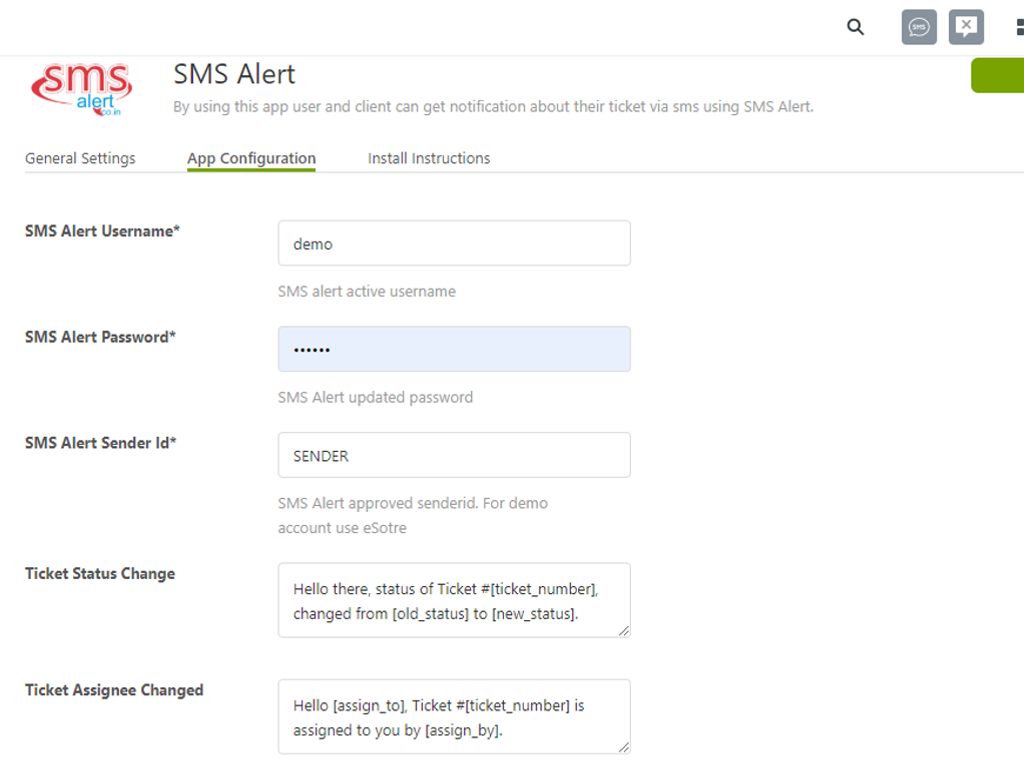Open the SMS speech bubble icon
The height and width of the screenshot is (768, 1024).
(919, 27)
